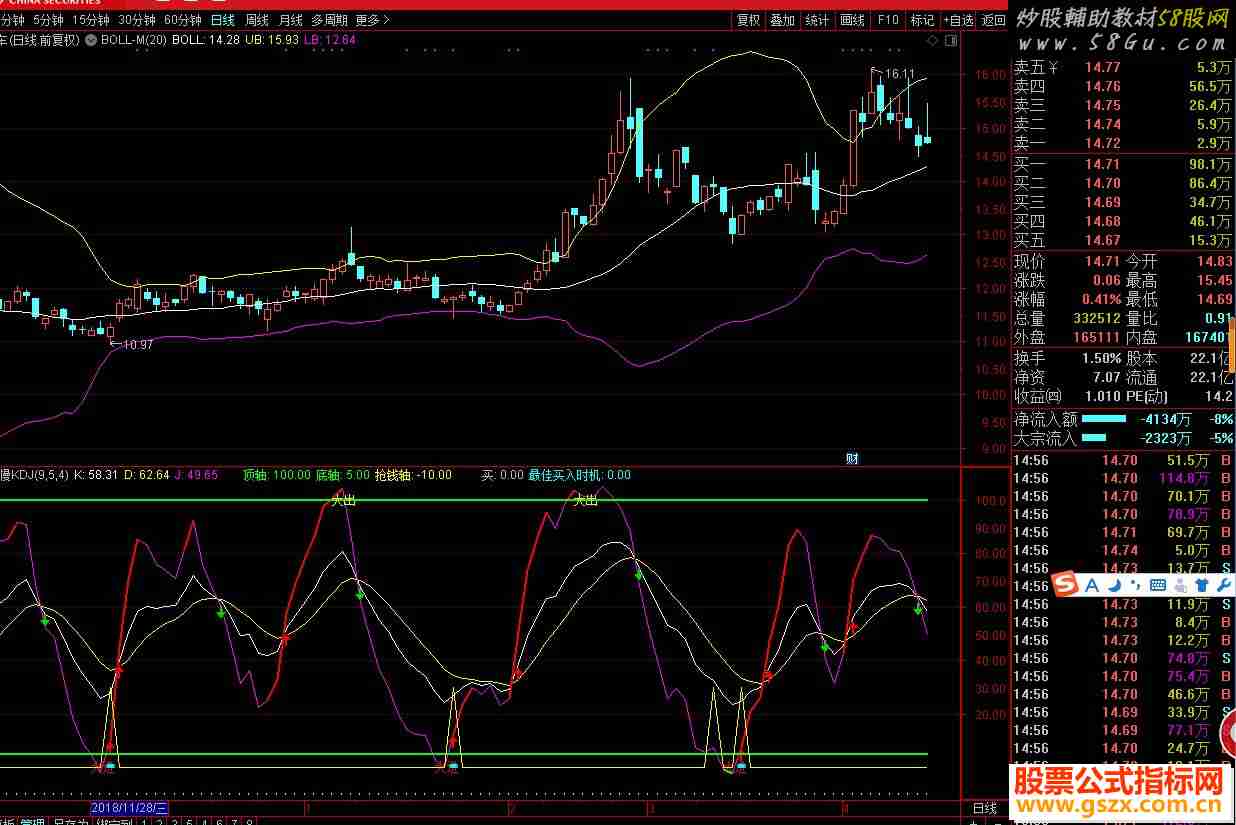Screen dimensions: 1236x825
Task: Toggle Sogou English/Chinese A icon
Action: pos(1093,584)
